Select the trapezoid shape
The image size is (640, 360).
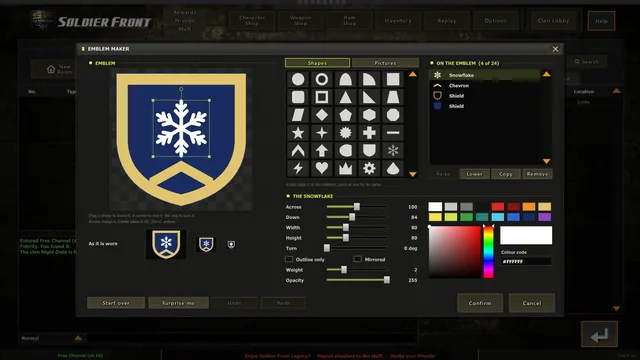(393, 97)
